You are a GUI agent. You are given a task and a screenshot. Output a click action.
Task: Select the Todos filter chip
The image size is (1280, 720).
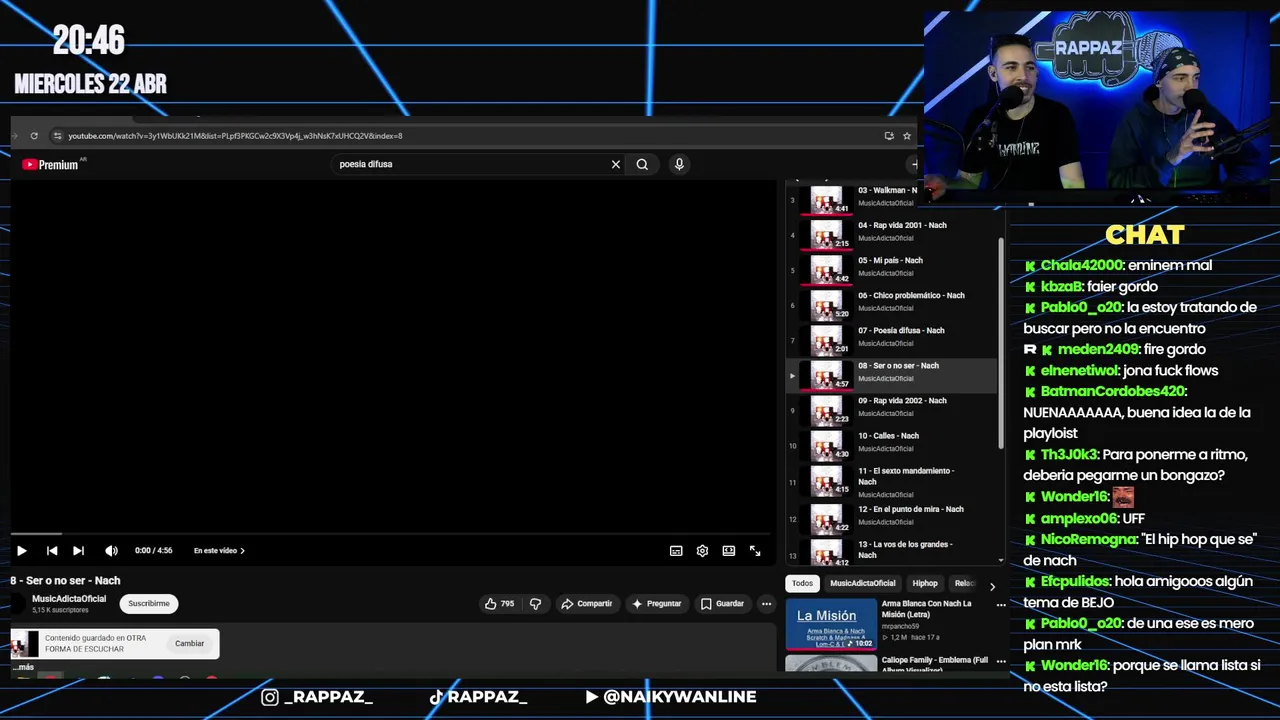click(802, 584)
